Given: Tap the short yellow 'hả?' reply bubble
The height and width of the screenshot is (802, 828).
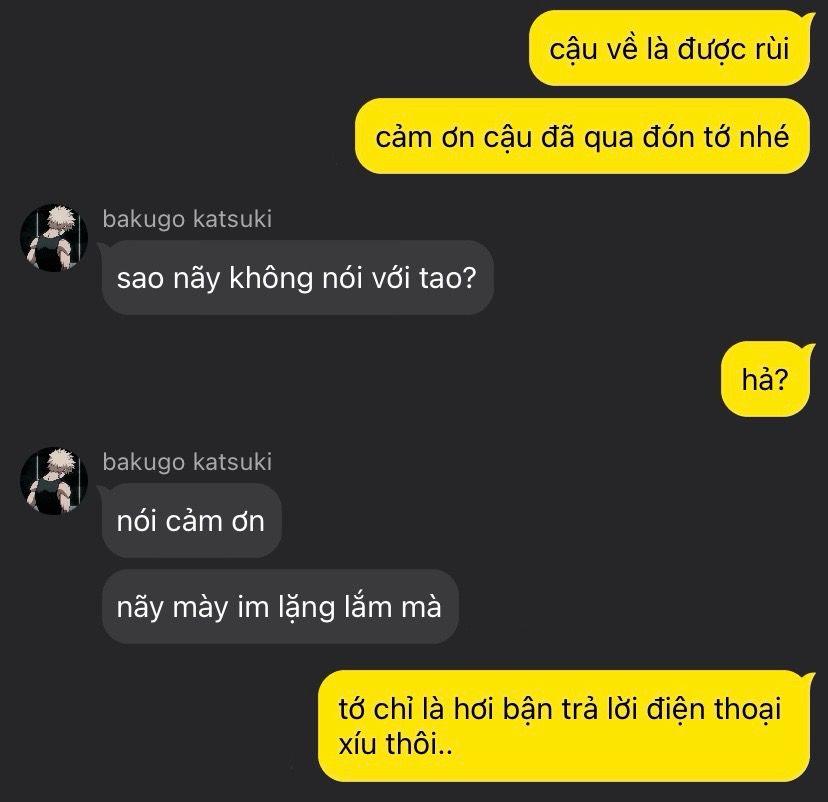Looking at the screenshot, I should pyautogui.click(x=765, y=379).
